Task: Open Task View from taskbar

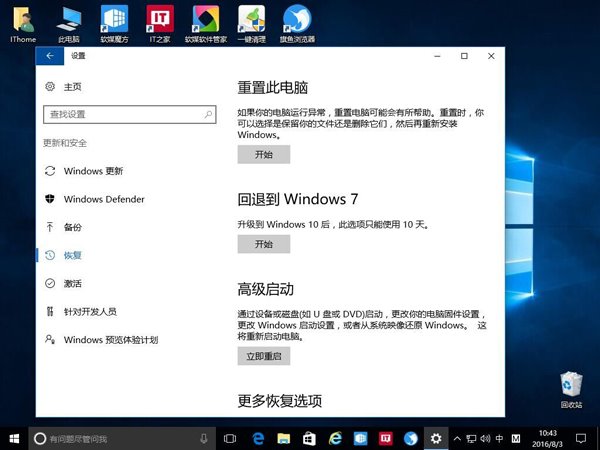Action: pyautogui.click(x=230, y=439)
